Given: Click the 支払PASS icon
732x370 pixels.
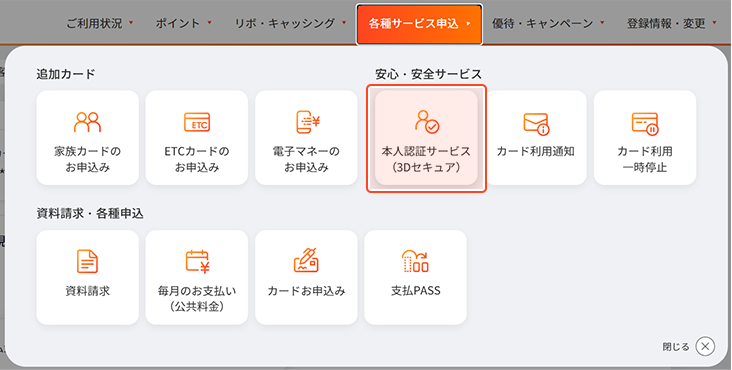Looking at the screenshot, I should point(415,261).
